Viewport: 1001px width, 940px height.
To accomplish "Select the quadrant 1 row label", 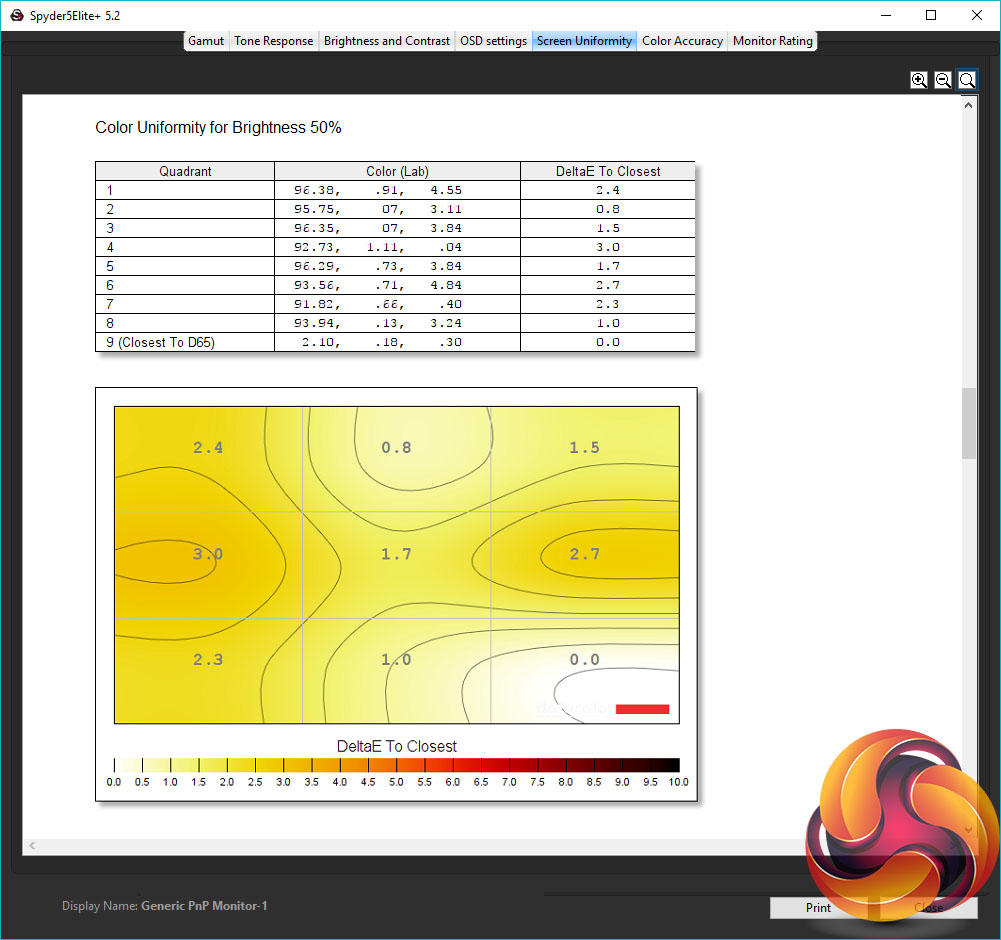I will point(110,190).
